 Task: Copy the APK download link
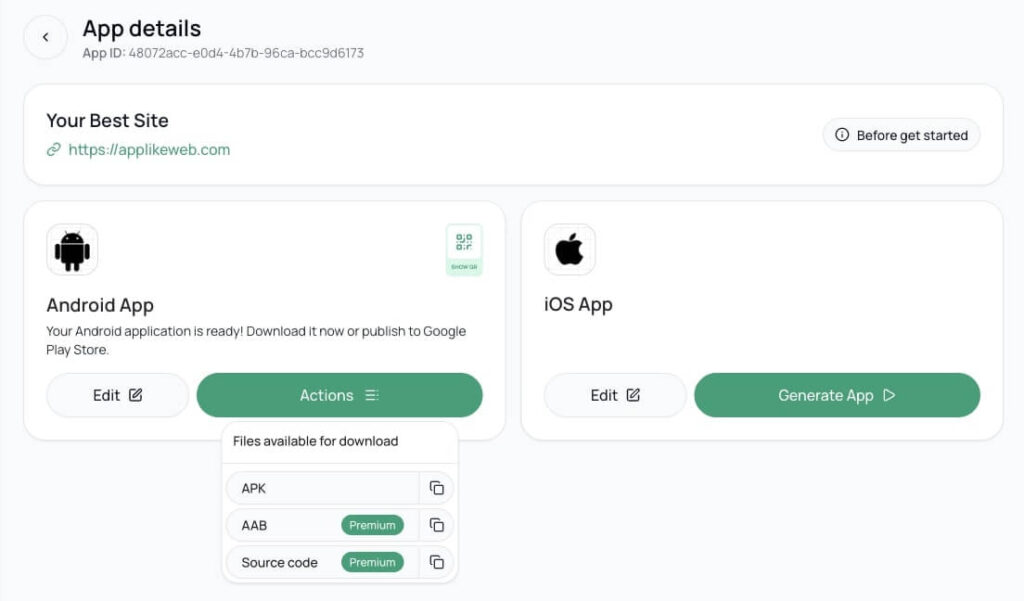(x=436, y=488)
